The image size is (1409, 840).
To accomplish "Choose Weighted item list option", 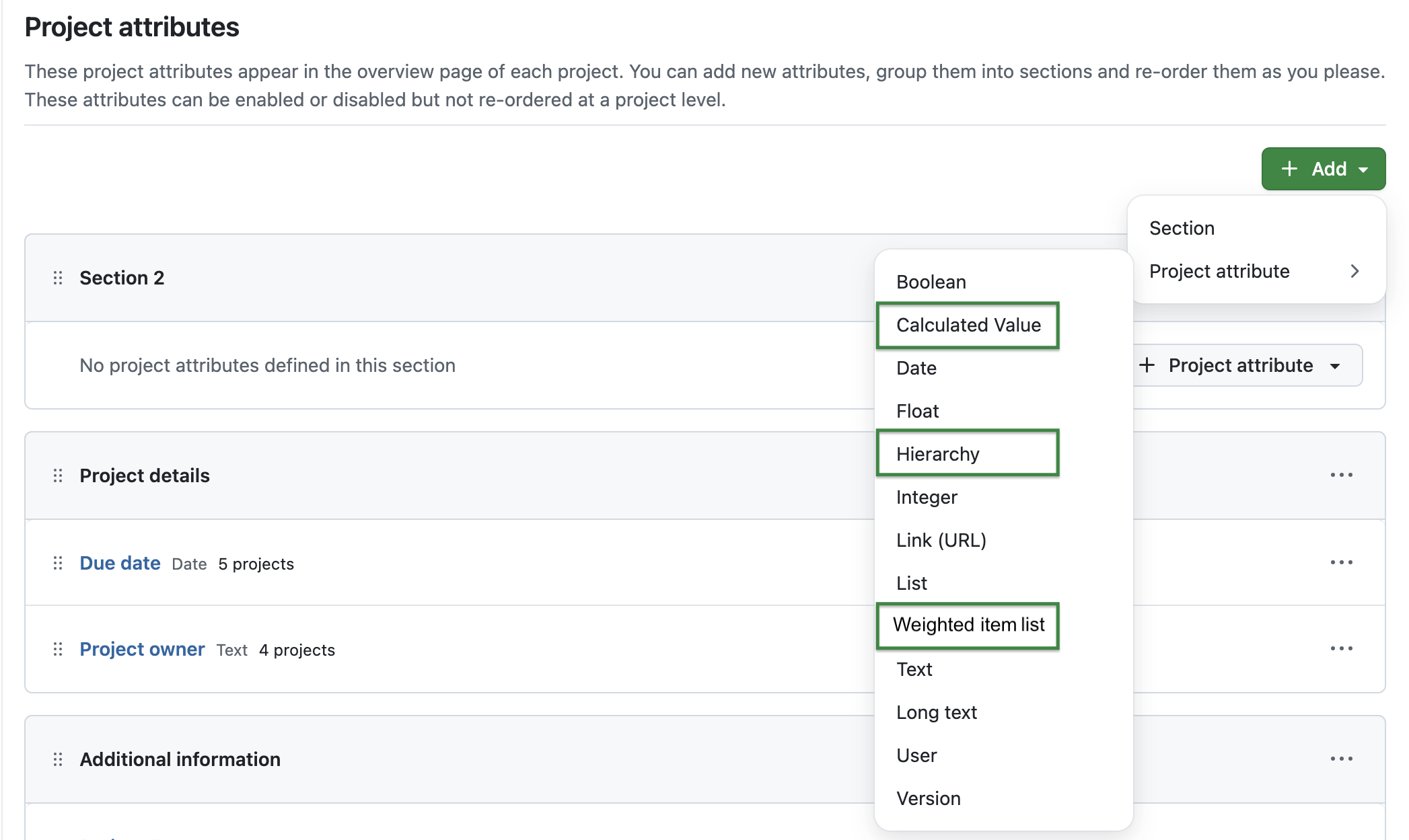I will tap(968, 624).
